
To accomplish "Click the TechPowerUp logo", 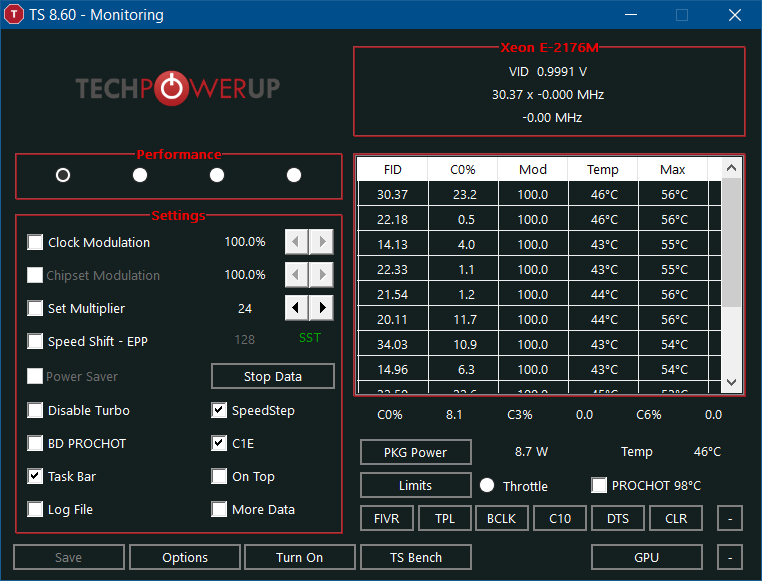I will [x=177, y=88].
